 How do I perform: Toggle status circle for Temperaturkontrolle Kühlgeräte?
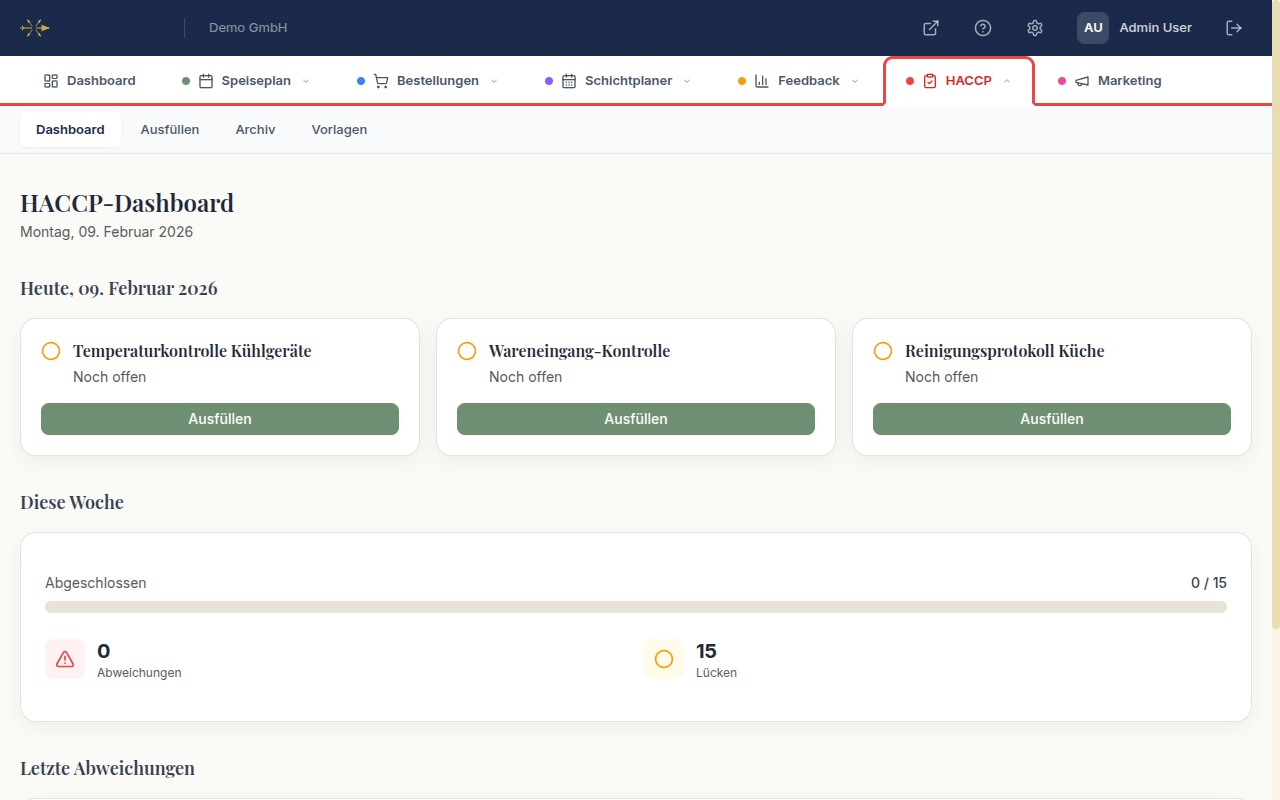[51, 351]
